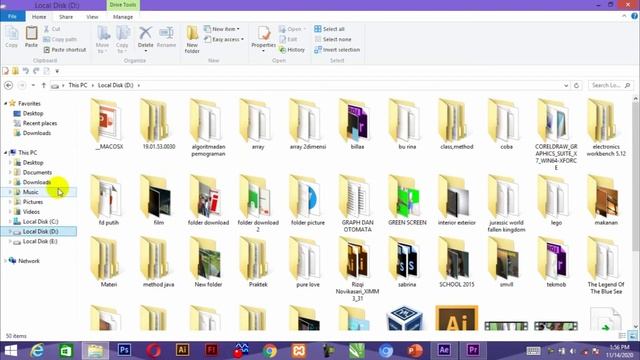The width and height of the screenshot is (640, 360).
Task: Click Select none in ribbon
Action: (333, 39)
